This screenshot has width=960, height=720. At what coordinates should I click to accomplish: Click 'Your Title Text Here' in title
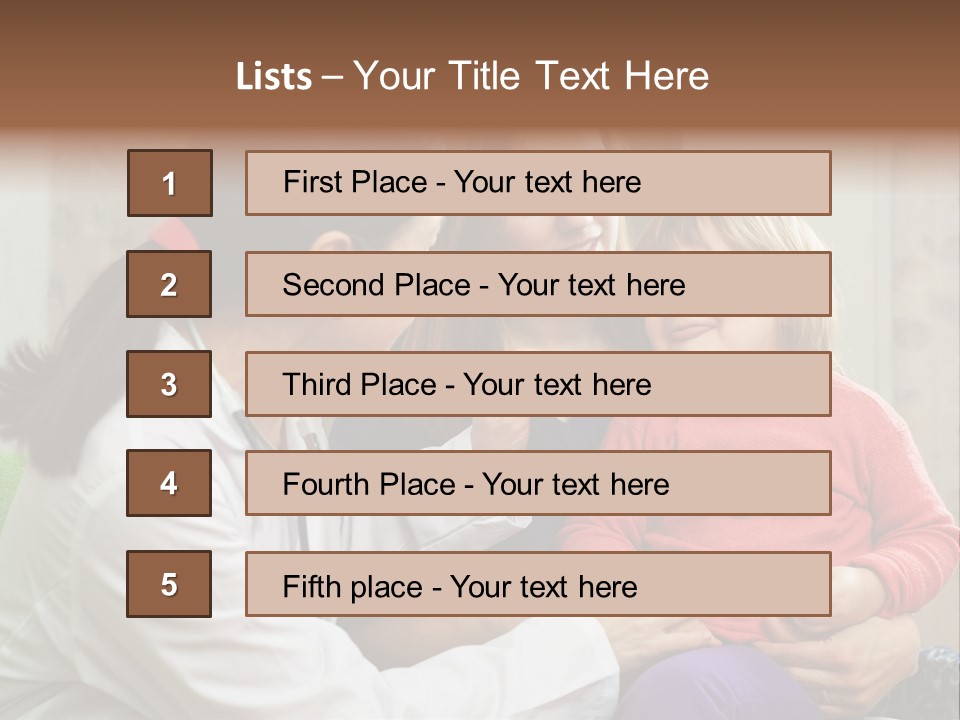[531, 76]
